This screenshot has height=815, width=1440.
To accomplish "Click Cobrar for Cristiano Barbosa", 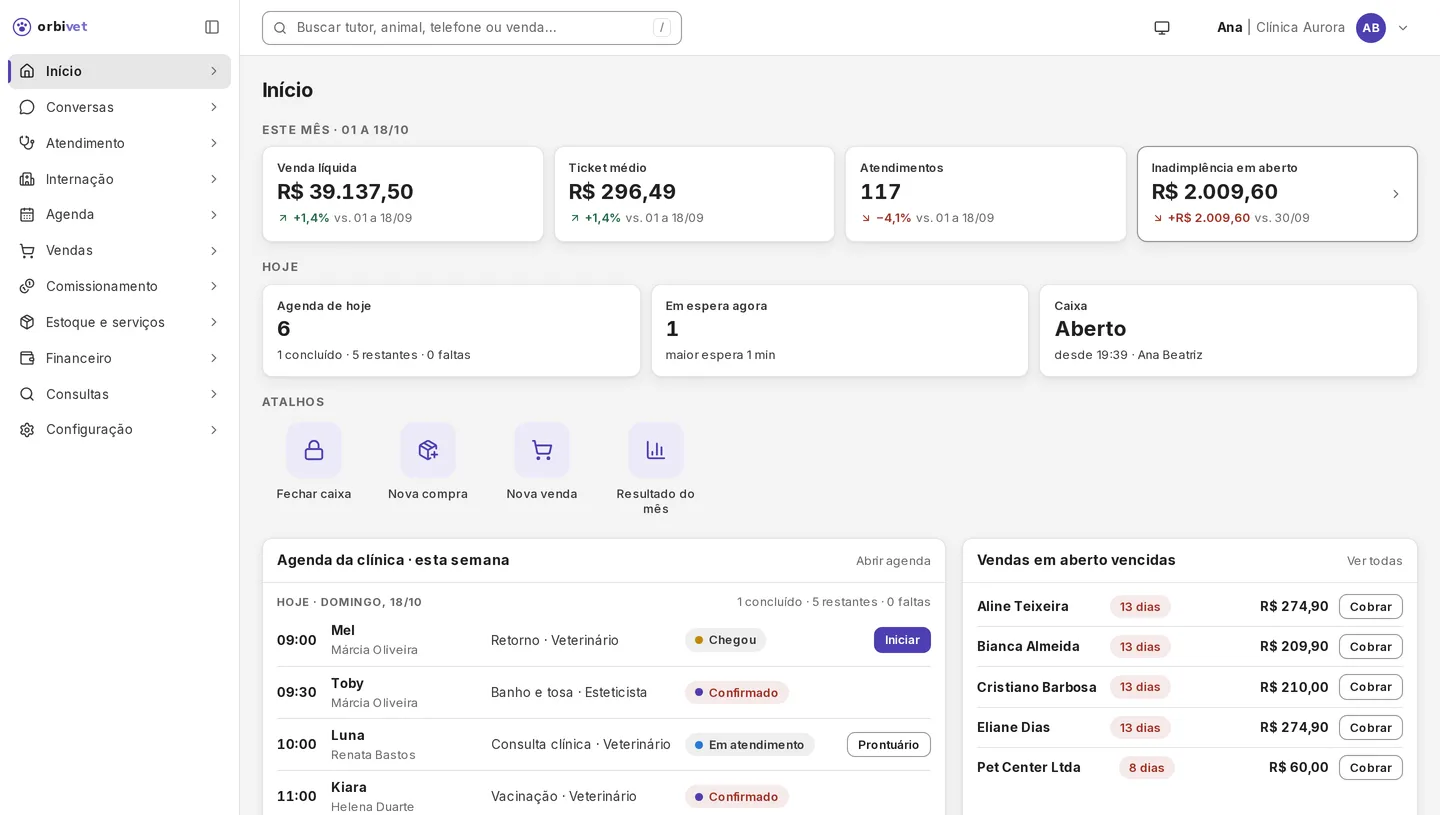I will pos(1371,687).
